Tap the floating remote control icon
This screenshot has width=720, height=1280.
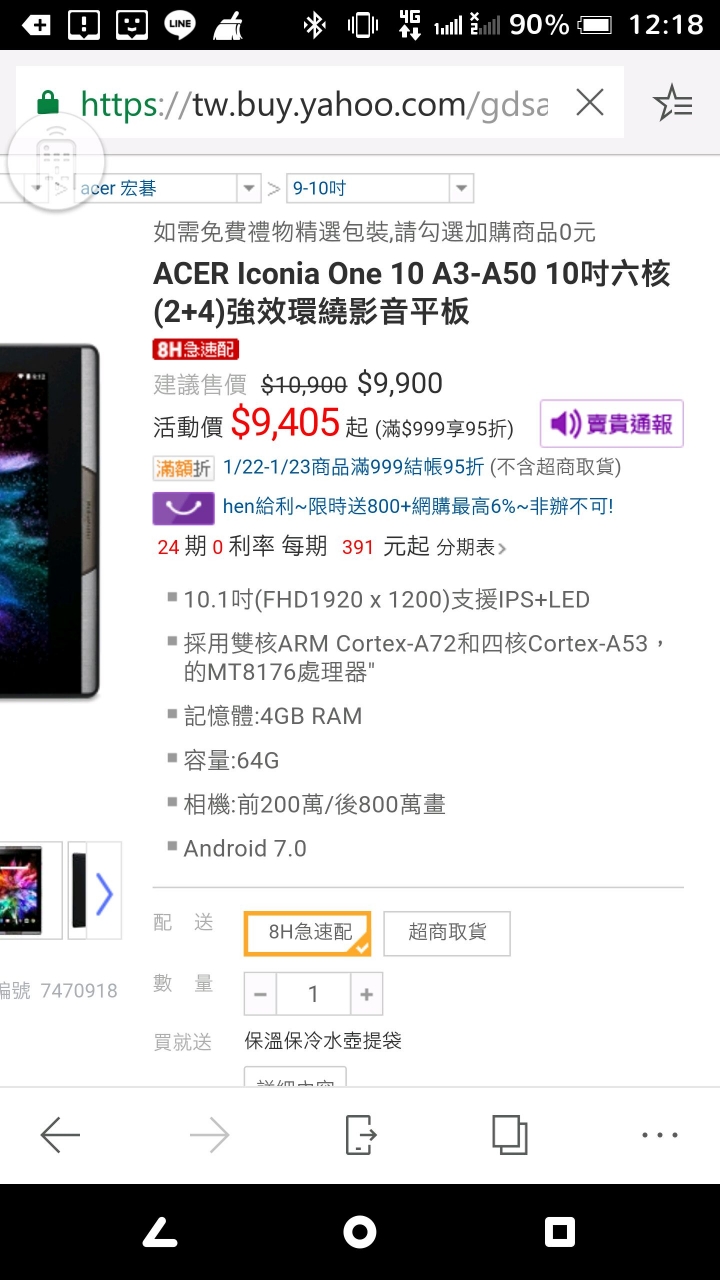[x=56, y=160]
